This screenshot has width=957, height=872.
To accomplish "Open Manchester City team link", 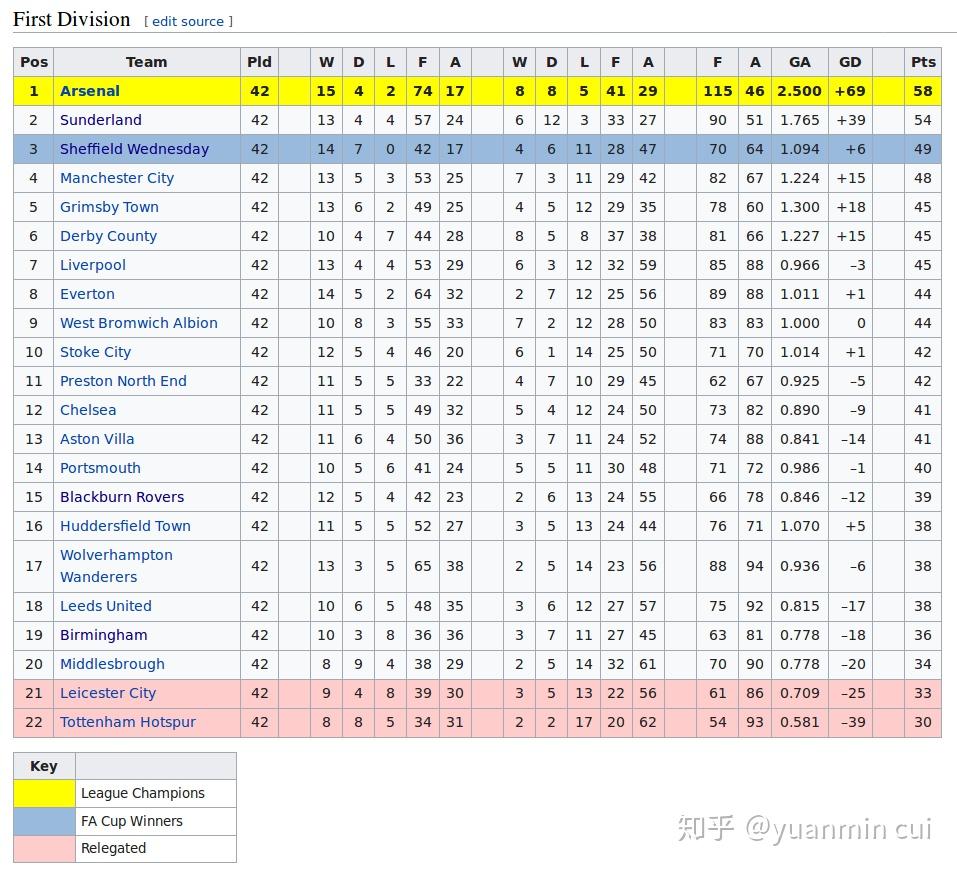I will (x=117, y=178).
